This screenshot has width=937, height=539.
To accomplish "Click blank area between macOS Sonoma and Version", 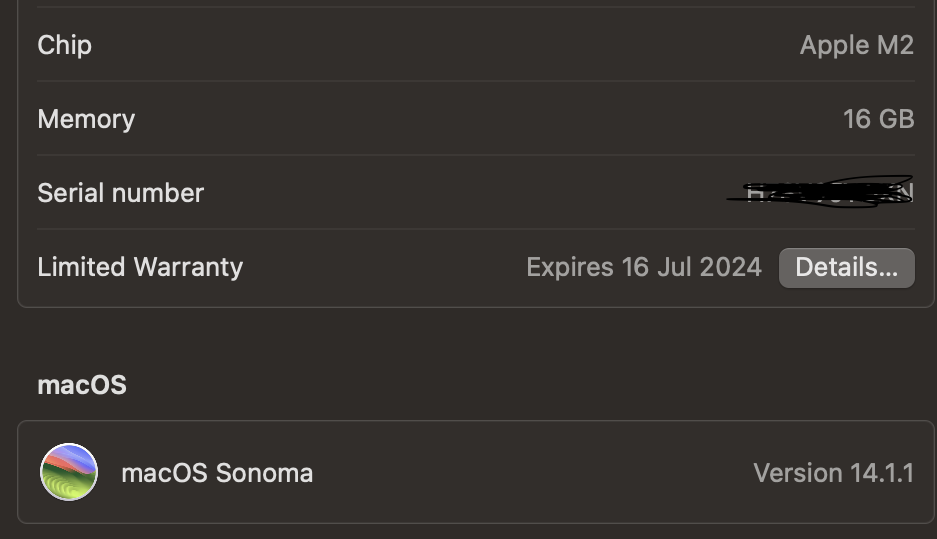I will coord(530,472).
